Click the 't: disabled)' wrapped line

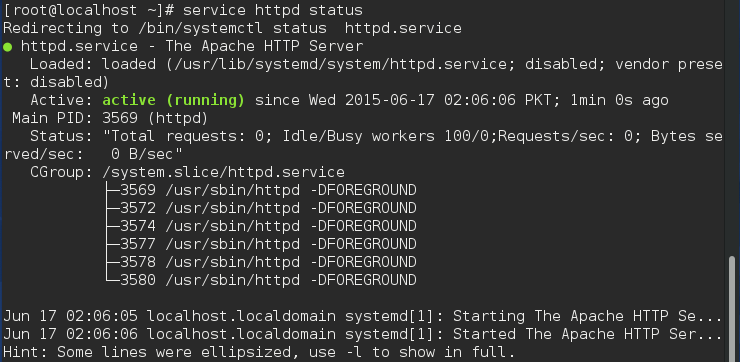56,83
